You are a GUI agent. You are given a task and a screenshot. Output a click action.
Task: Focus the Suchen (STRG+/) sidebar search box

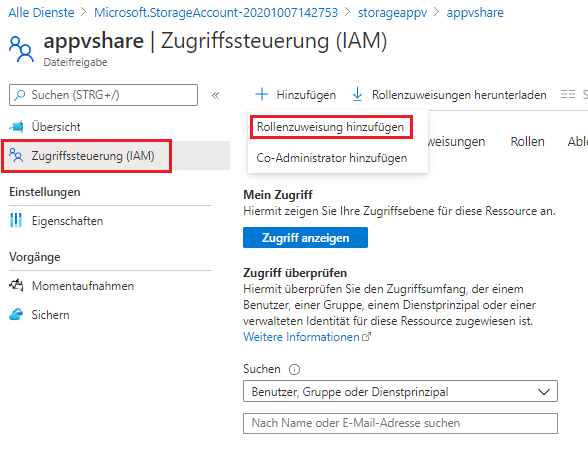[104, 95]
